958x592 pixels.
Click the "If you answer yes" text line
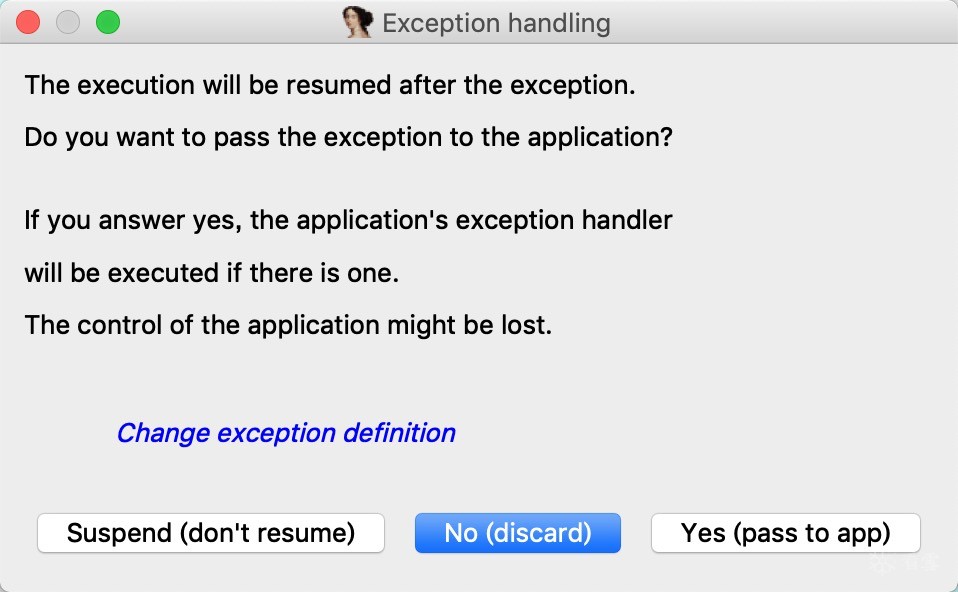pos(348,220)
